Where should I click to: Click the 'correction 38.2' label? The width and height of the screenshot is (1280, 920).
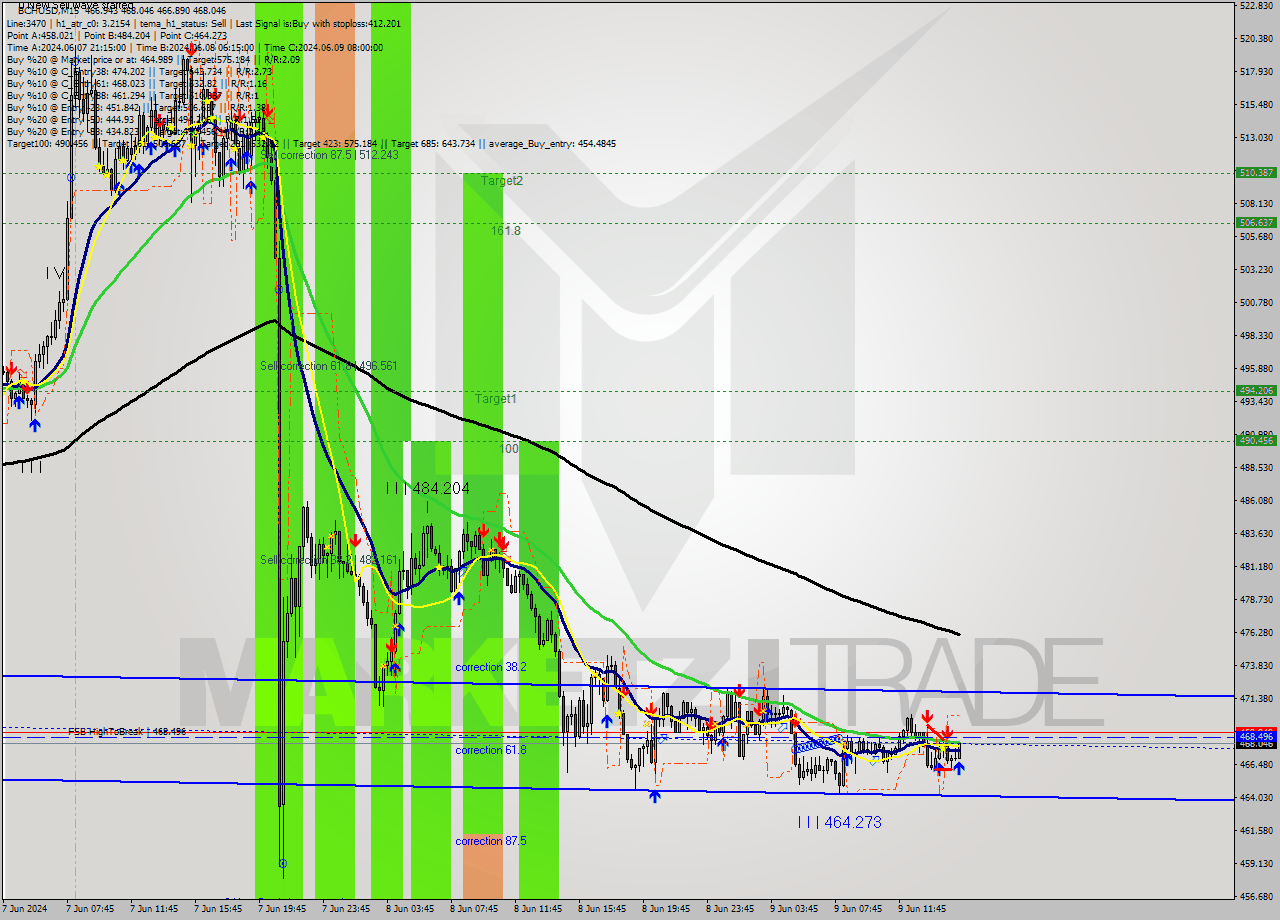pos(491,667)
